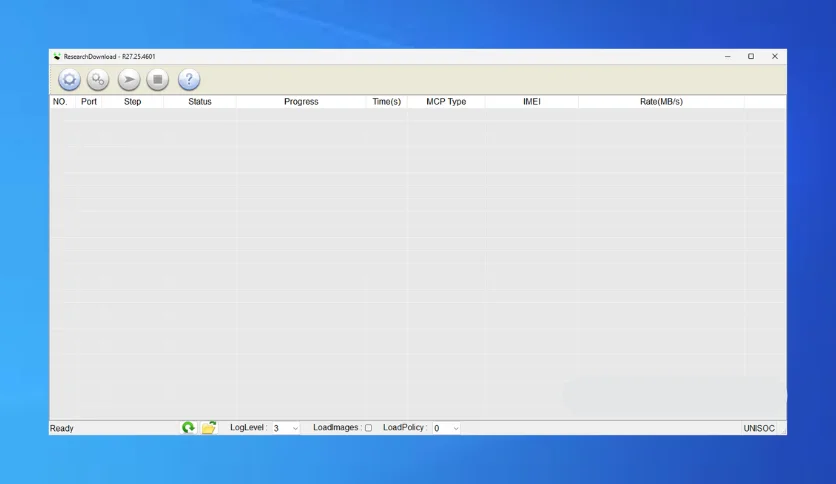Maximize the ResearchDownload window

click(x=751, y=57)
